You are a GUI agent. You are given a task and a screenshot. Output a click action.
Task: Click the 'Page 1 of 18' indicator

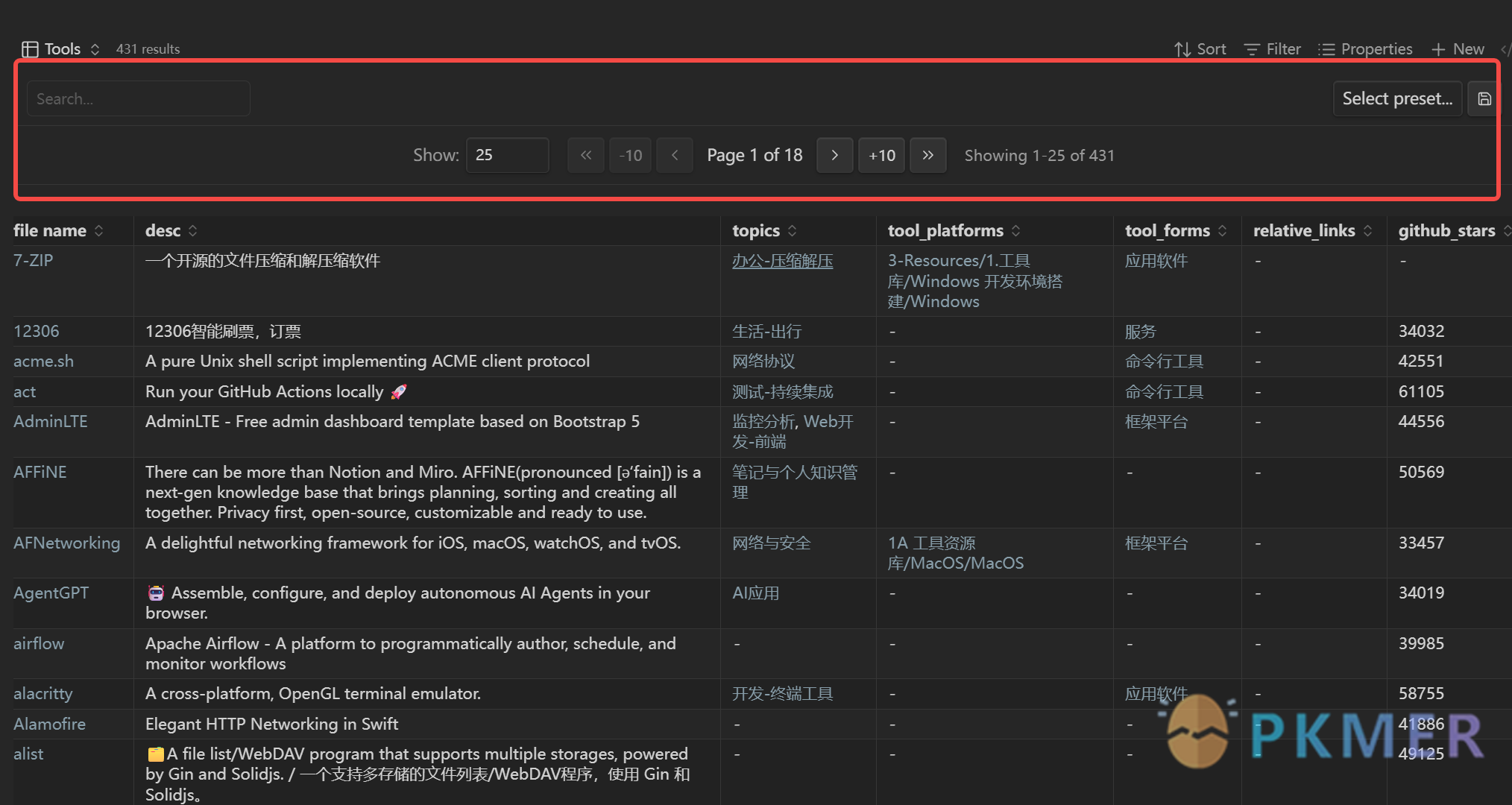click(755, 155)
